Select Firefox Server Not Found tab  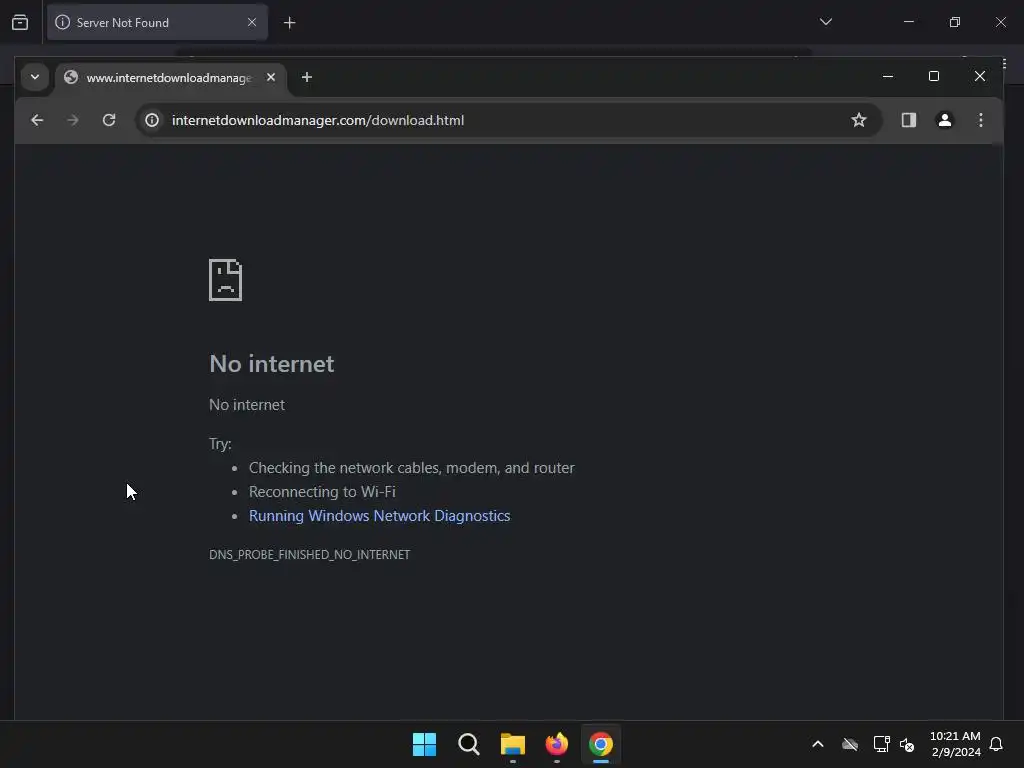pos(157,22)
